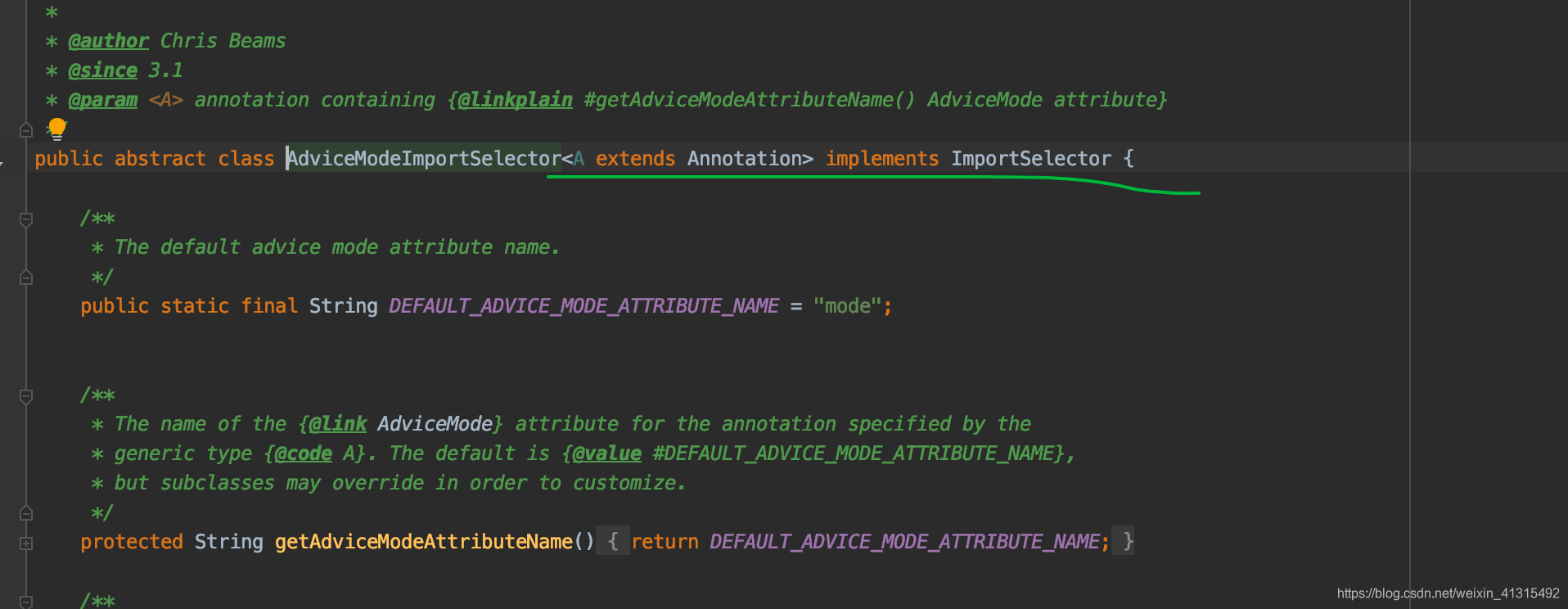Viewport: 1568px width, 609px height.
Task: Click 'AdviceMode' after the @link tag
Action: coord(435,424)
